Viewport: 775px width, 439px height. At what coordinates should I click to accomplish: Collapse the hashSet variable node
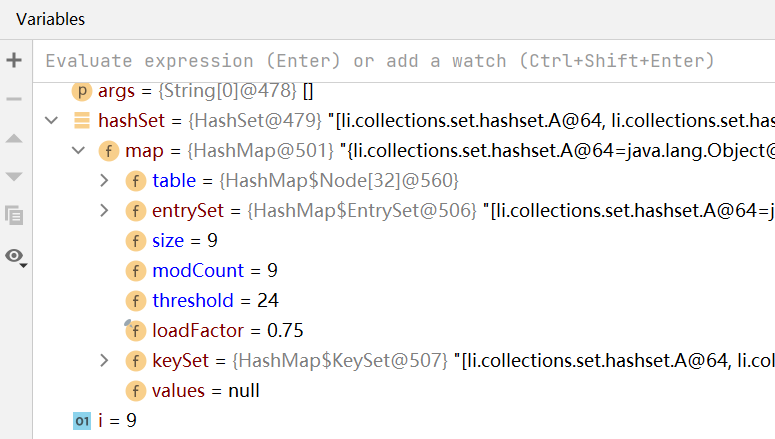pos(51,120)
